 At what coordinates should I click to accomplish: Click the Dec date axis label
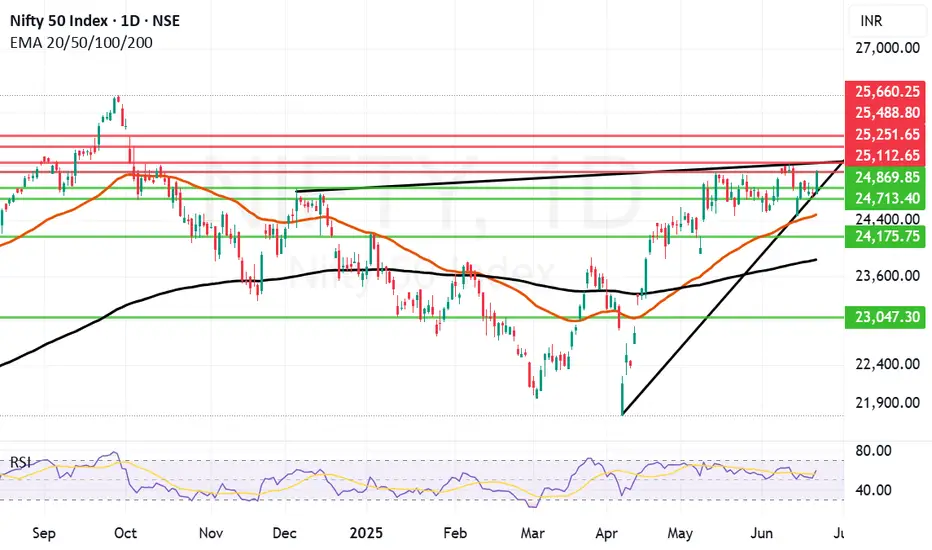pyautogui.click(x=284, y=533)
